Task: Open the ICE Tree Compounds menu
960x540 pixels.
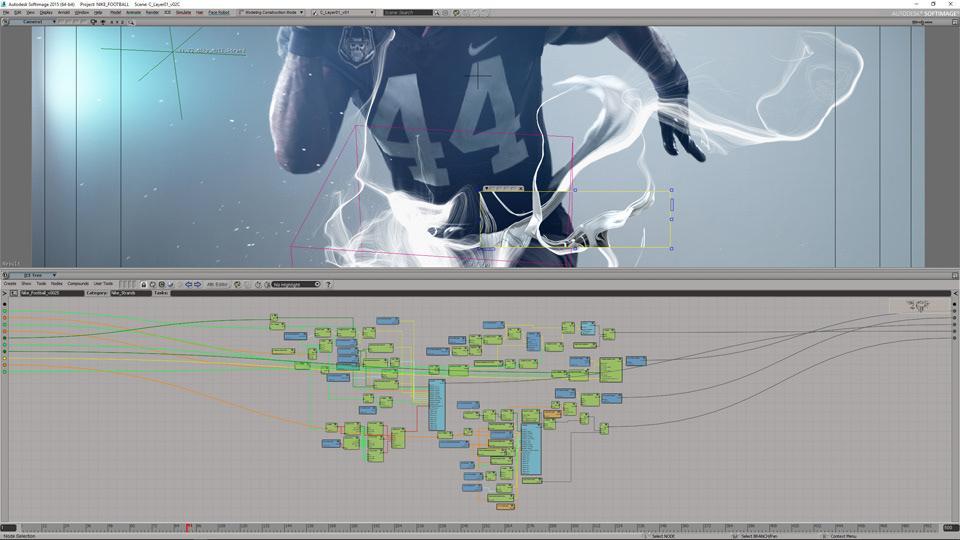Action: pos(78,283)
